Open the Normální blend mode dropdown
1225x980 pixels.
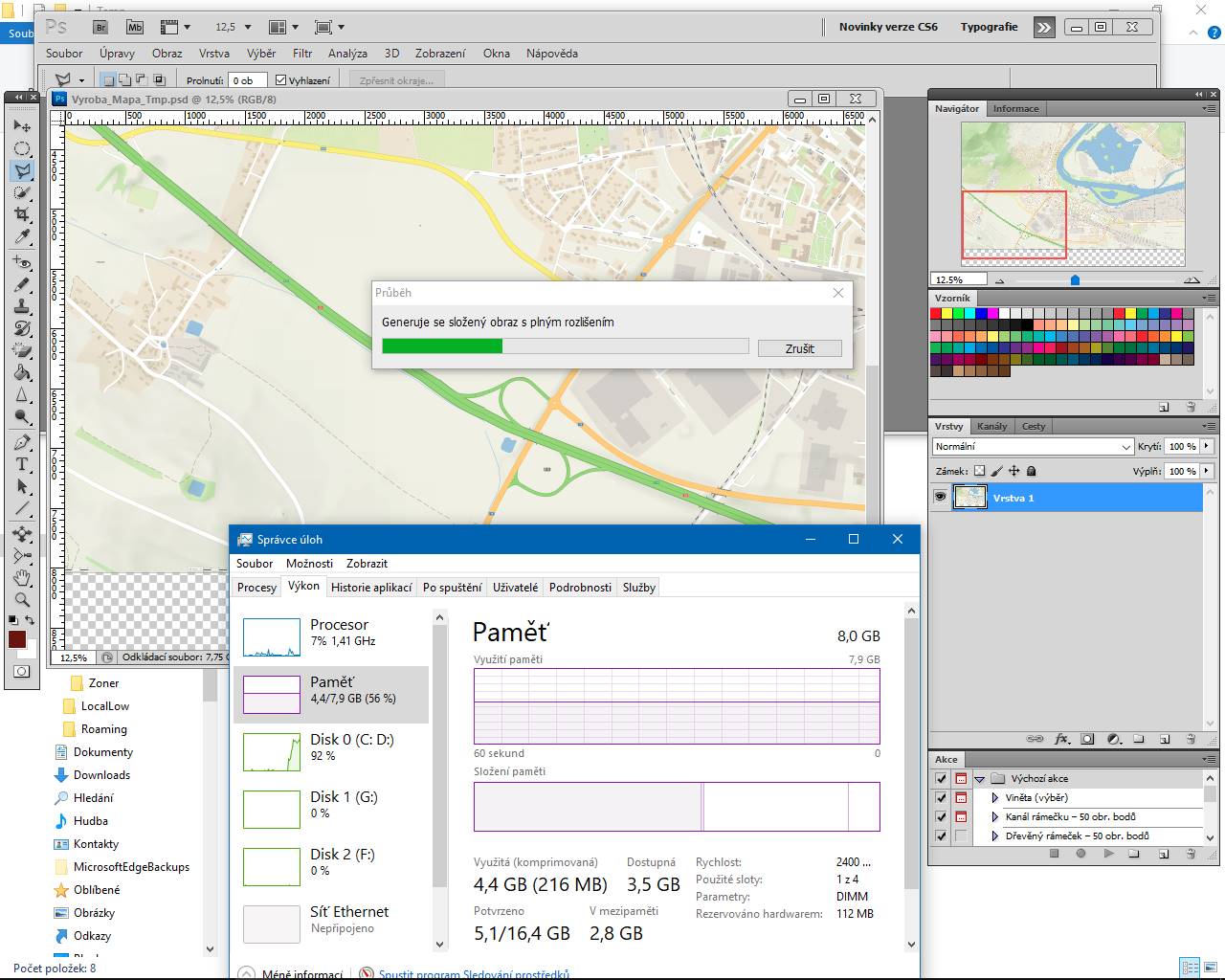pos(1032,446)
